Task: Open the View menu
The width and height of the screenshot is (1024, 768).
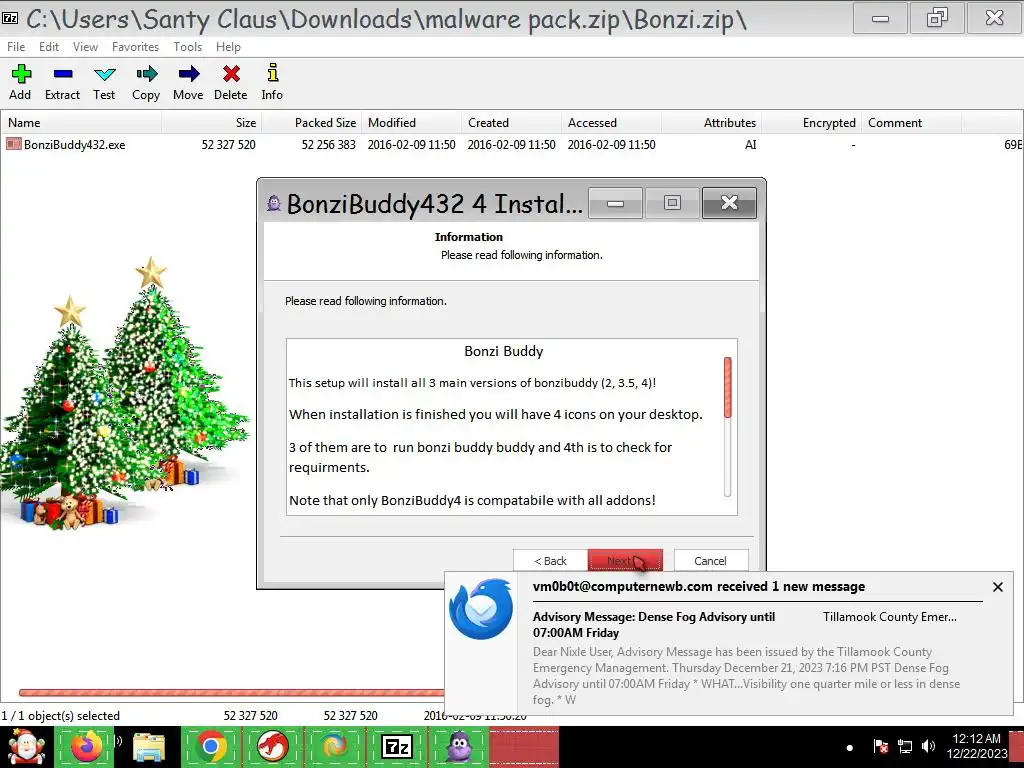Action: pyautogui.click(x=85, y=47)
